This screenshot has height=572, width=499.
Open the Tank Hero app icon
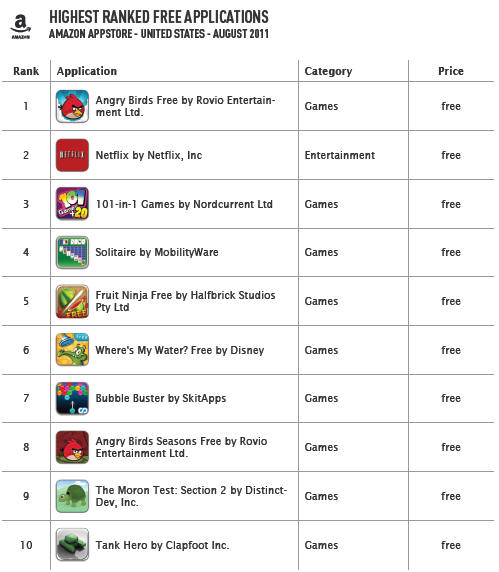[x=72, y=544]
